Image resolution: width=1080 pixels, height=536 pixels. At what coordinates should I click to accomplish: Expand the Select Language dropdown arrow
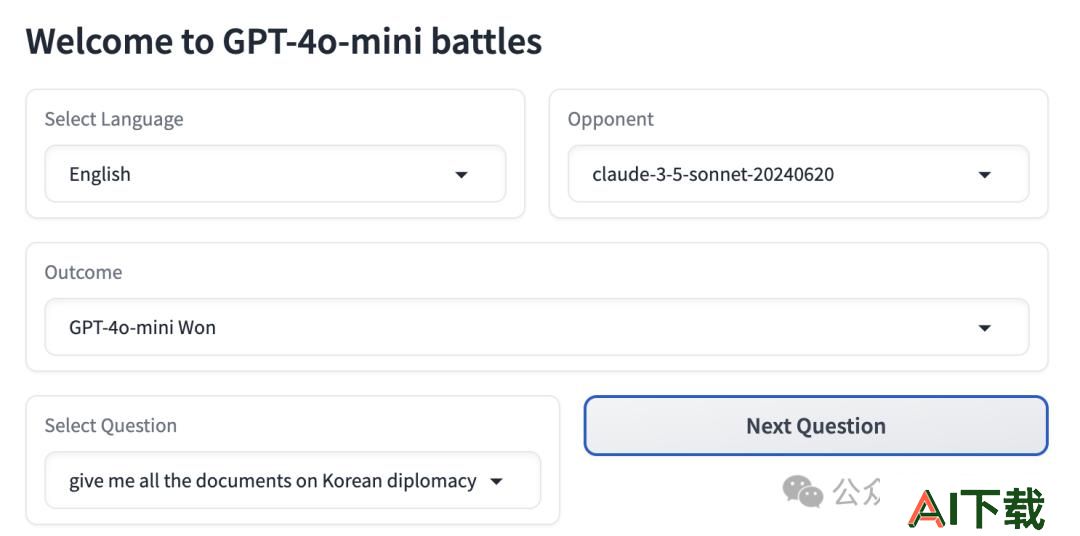[x=461, y=175]
